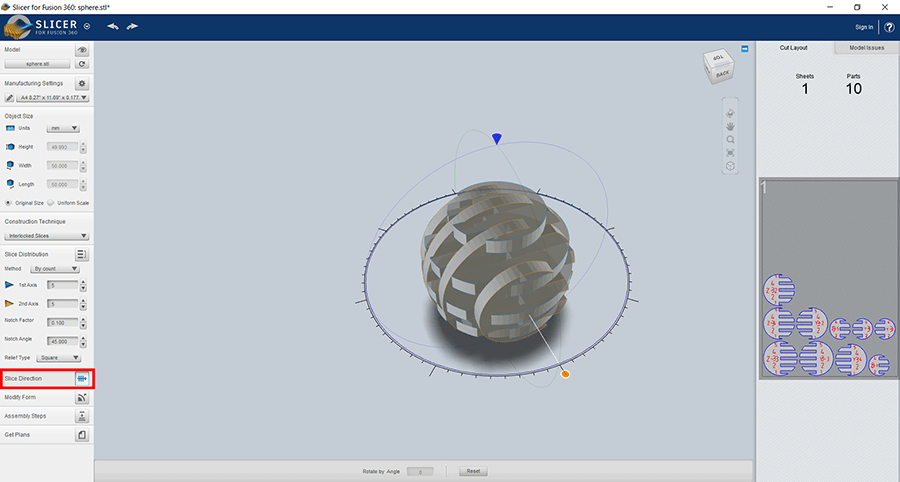Switch to the Cut Layout tab
The image size is (900, 482).
click(x=793, y=48)
